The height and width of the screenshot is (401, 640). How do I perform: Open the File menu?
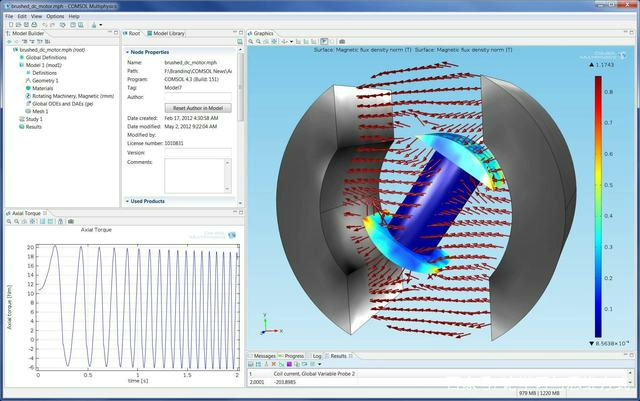coord(9,16)
